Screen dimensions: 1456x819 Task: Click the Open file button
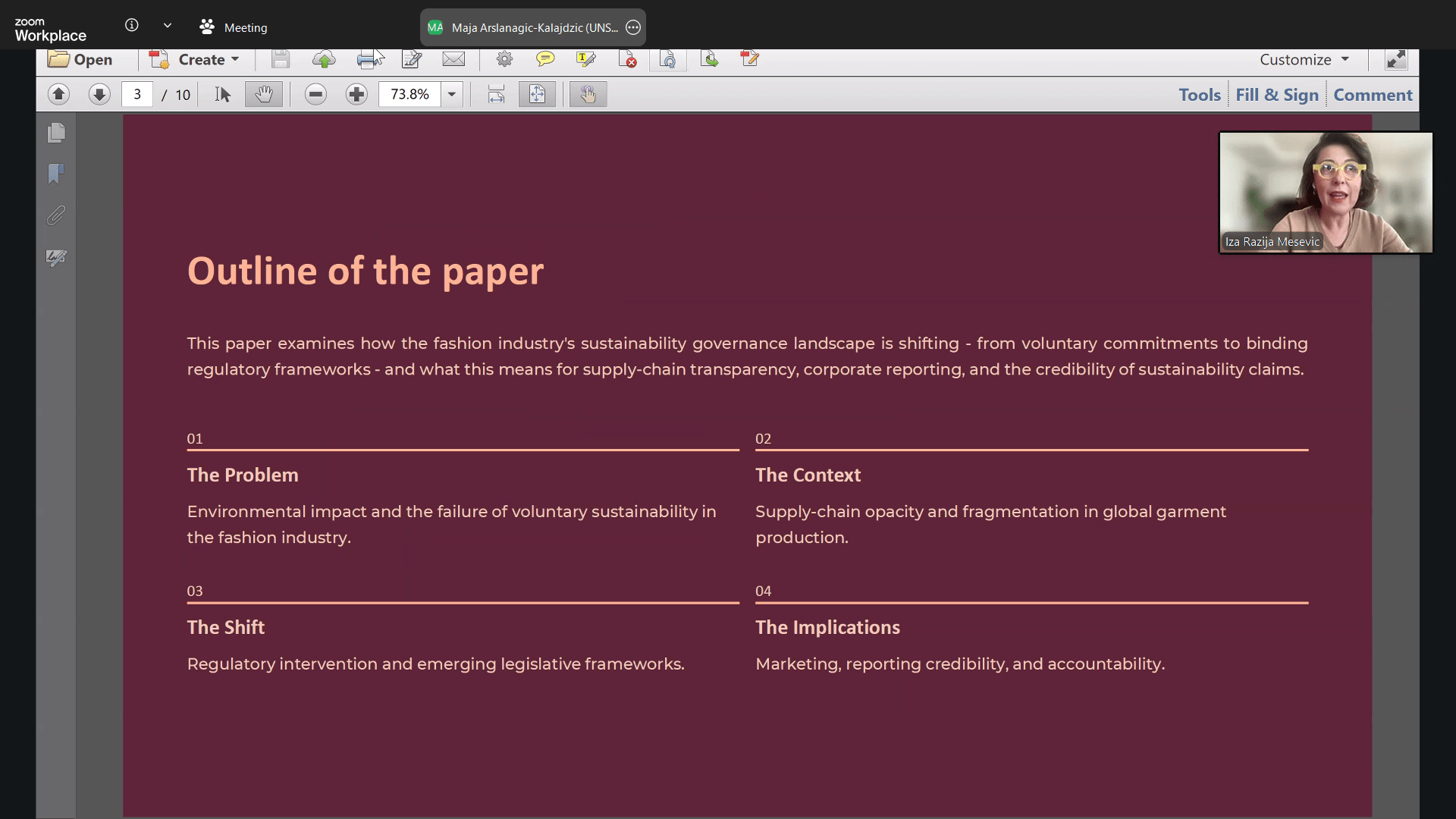point(80,59)
